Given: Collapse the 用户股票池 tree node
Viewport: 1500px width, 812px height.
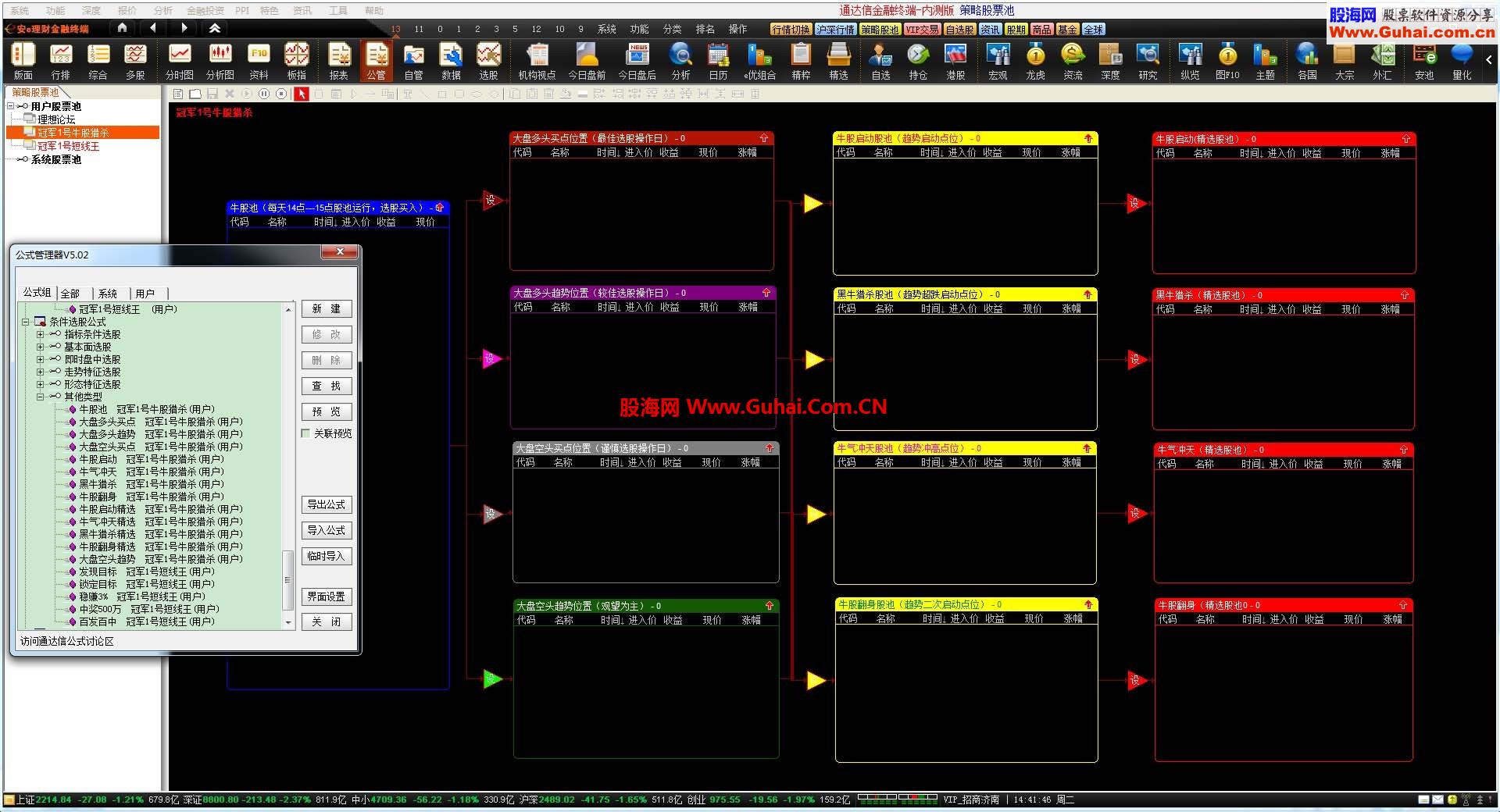Looking at the screenshot, I should [10, 106].
